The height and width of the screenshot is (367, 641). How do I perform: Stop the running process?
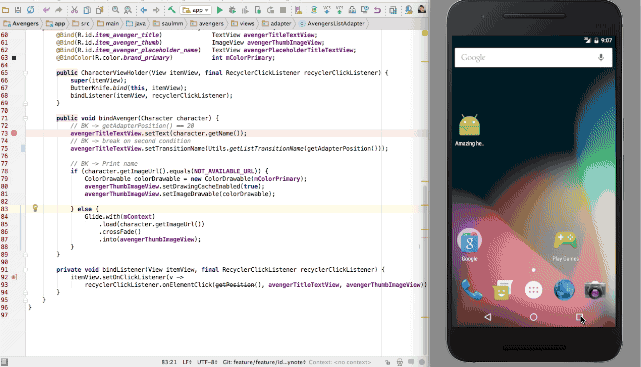283,10
